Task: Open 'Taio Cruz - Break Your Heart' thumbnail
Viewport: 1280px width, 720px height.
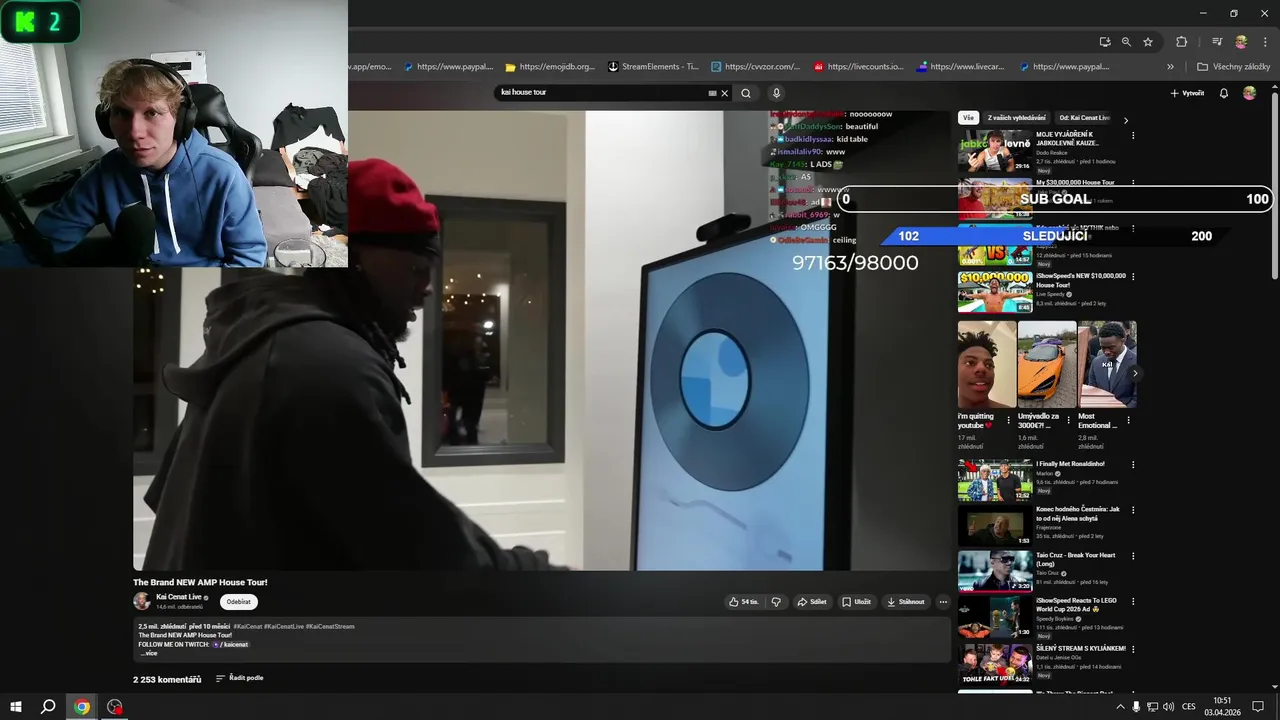Action: click(995, 571)
